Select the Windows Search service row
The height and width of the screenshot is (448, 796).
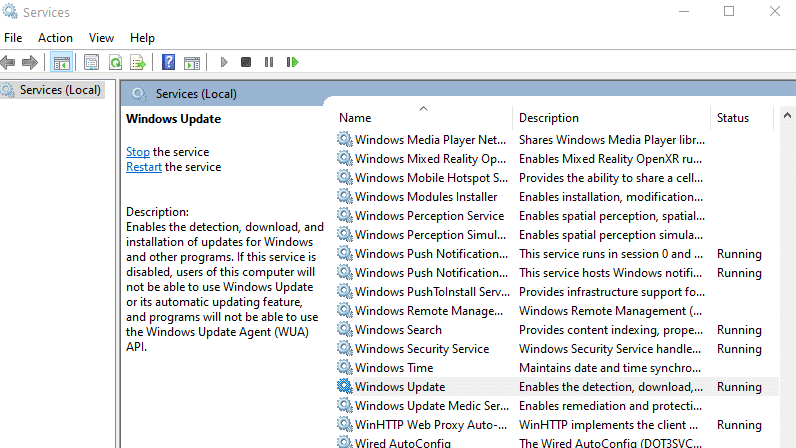(x=397, y=330)
